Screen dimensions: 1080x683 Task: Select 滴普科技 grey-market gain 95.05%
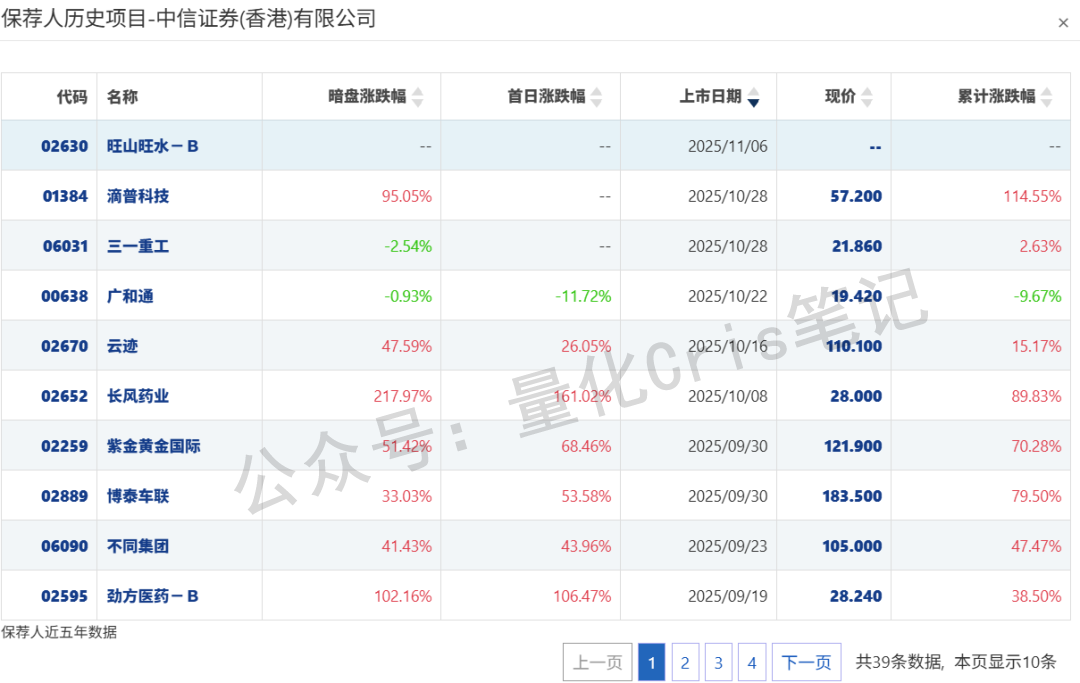click(x=406, y=196)
